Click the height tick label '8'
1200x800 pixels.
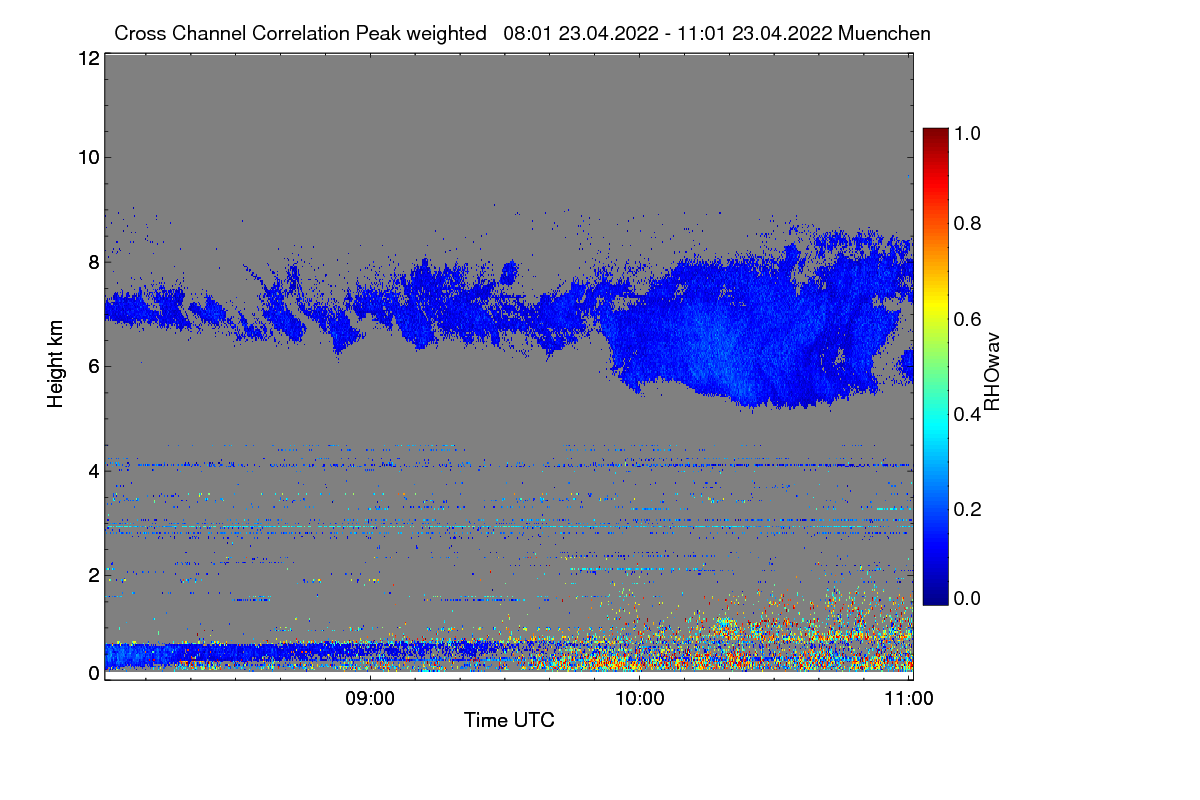click(93, 262)
